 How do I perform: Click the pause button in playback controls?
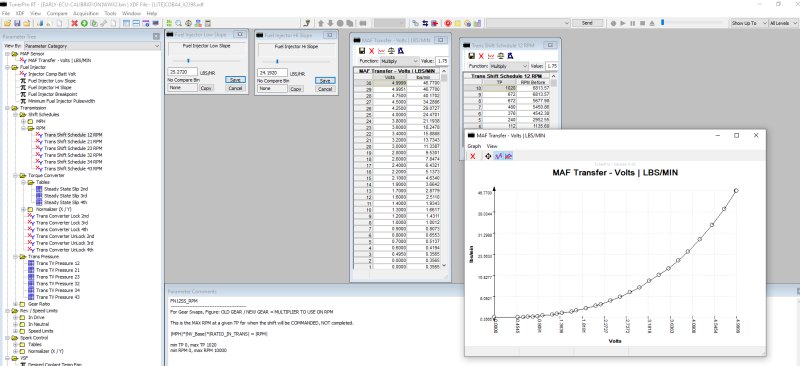click(633, 23)
